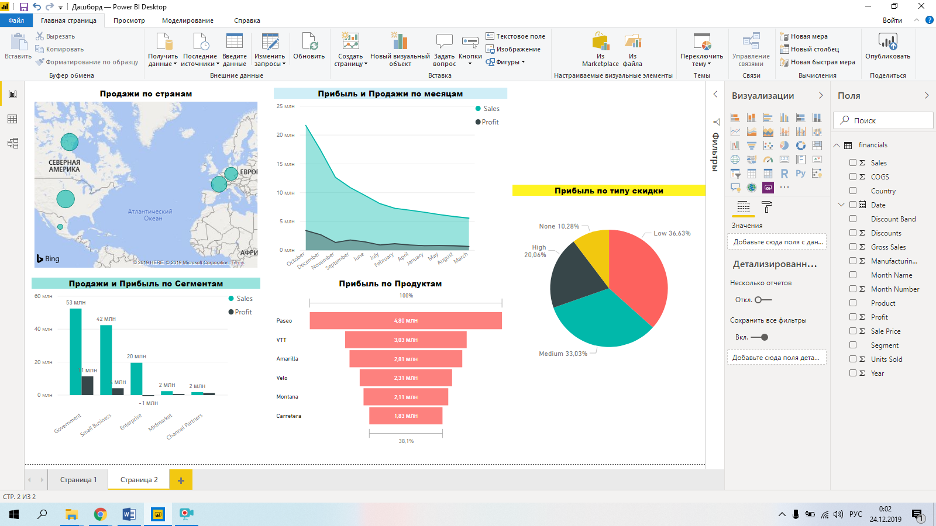The image size is (936, 526).
Task: Check the Discount Band field
Action: click(853, 219)
